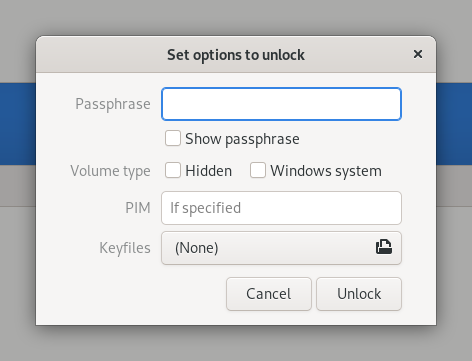Image resolution: width=472 pixels, height=361 pixels.
Task: Click the "Windows system" label text
Action: 326,171
